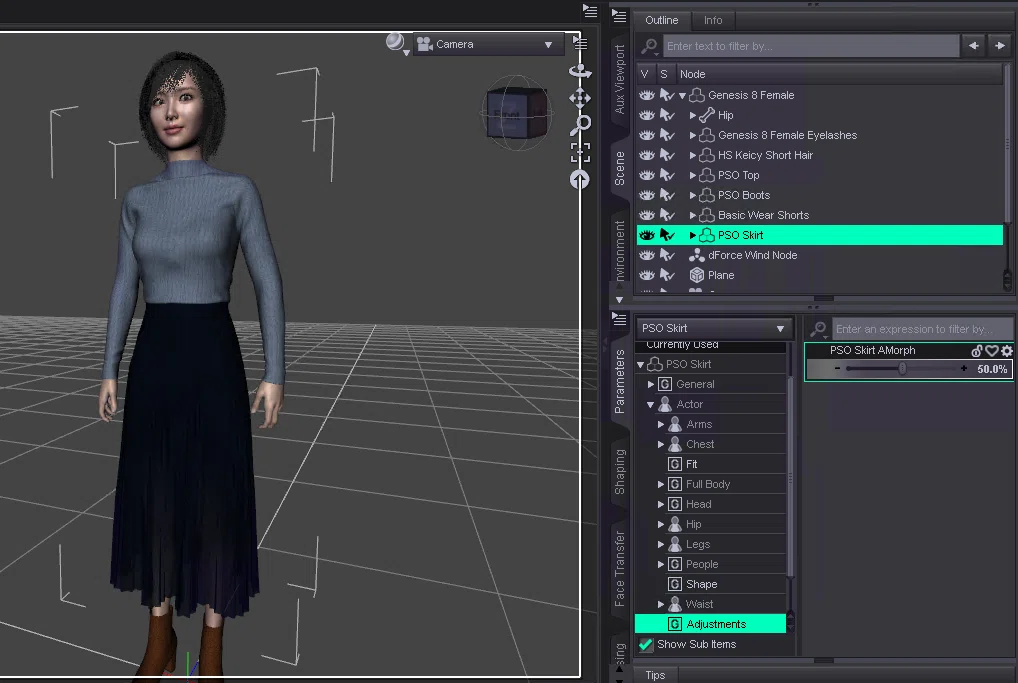1018x683 pixels.
Task: Expand the General property group
Action: (x=651, y=384)
